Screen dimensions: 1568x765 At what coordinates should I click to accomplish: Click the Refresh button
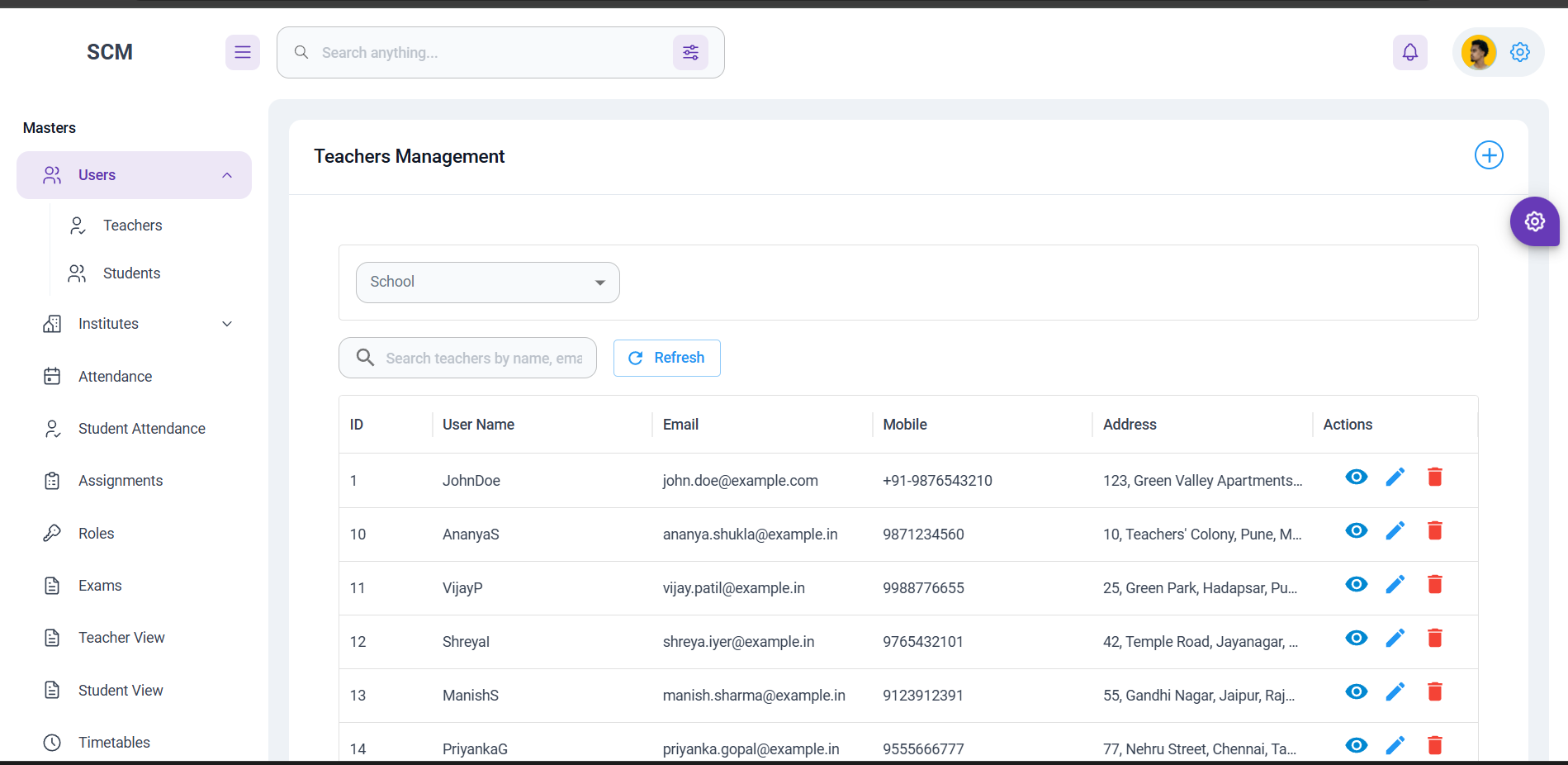tap(666, 358)
